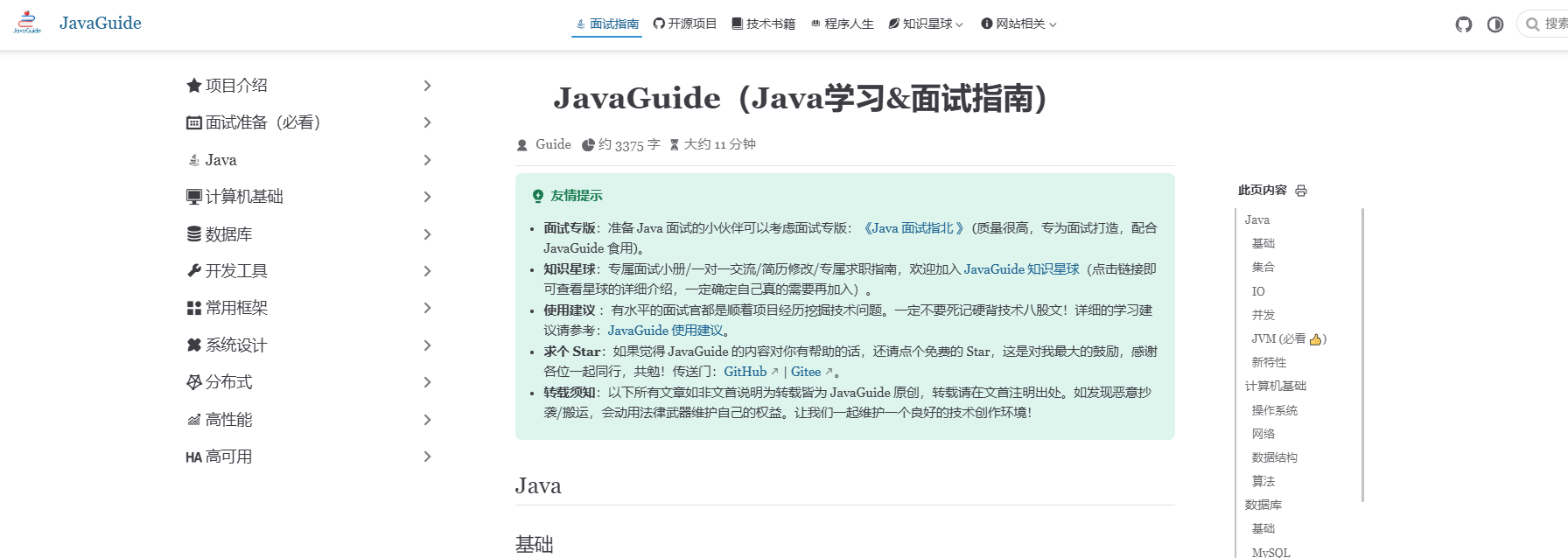
Task: Click the grid icon next to 常用框架
Action: coord(194,308)
